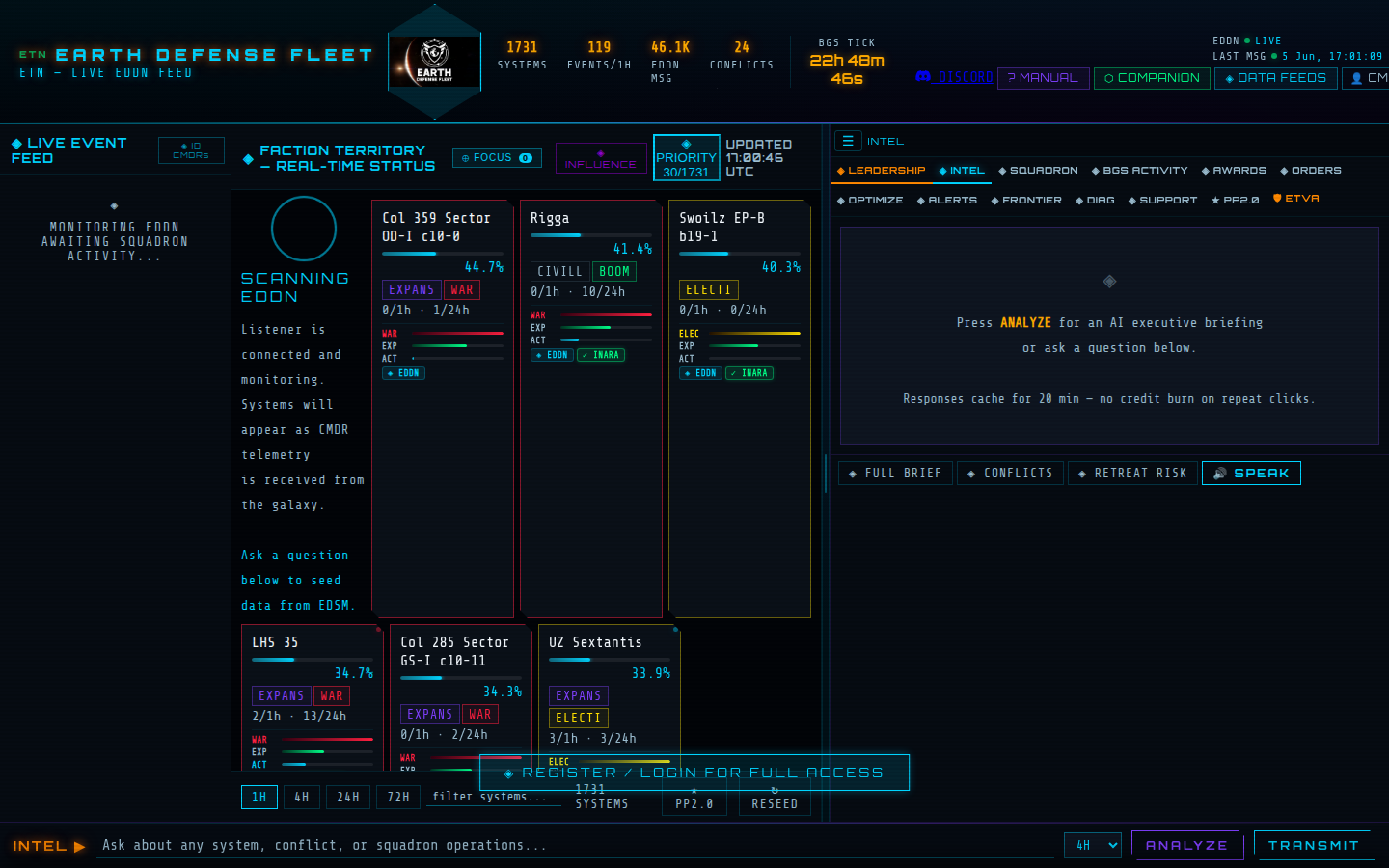Open the Data Feeds button

click(x=1275, y=78)
